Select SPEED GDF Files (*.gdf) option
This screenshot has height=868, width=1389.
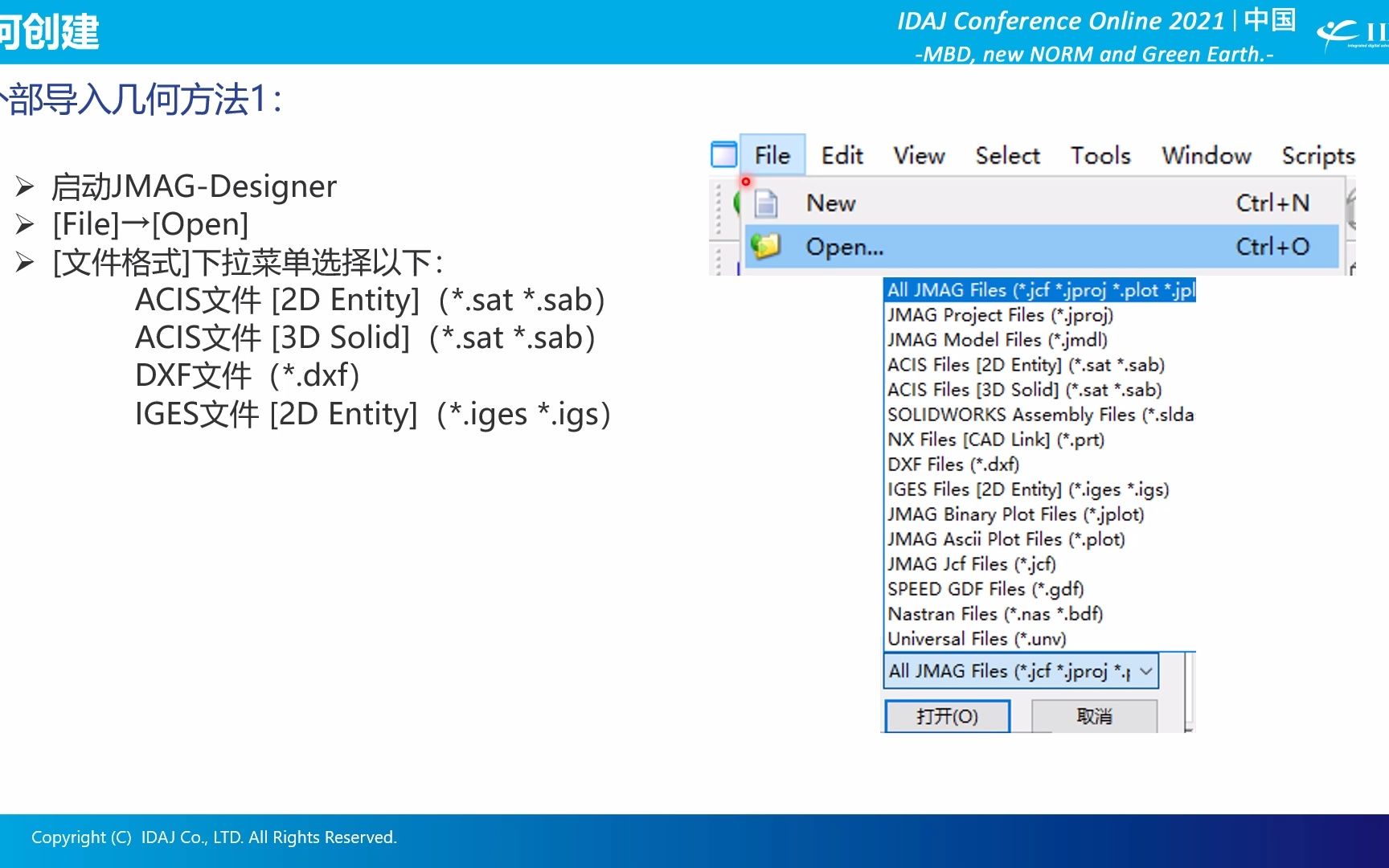pos(1040,589)
